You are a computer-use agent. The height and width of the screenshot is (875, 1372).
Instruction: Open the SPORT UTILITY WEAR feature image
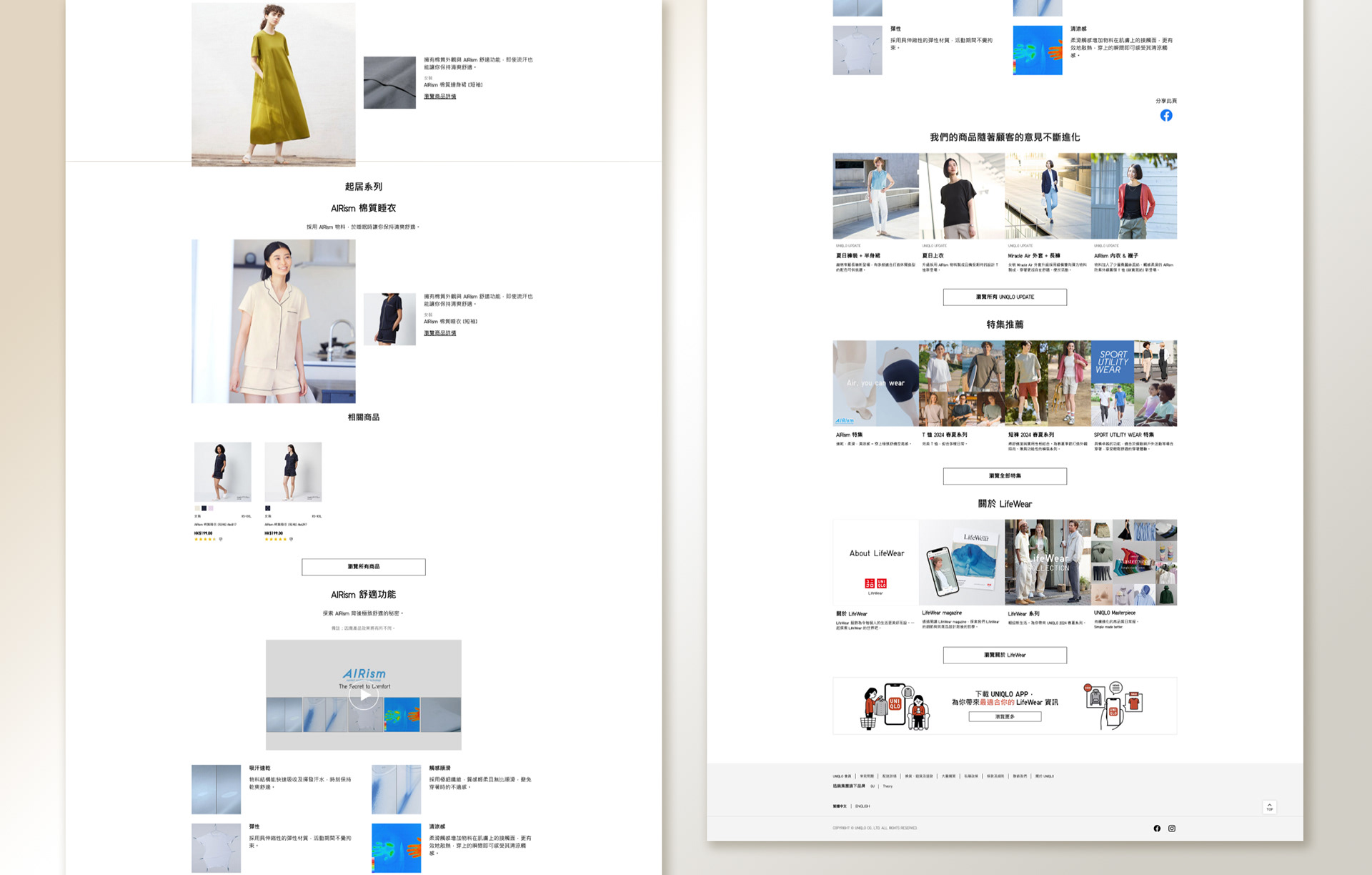pos(1134,383)
